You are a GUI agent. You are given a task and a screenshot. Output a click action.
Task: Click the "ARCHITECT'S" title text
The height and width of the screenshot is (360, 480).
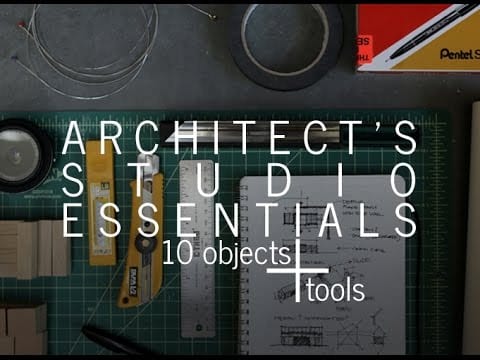[240, 138]
